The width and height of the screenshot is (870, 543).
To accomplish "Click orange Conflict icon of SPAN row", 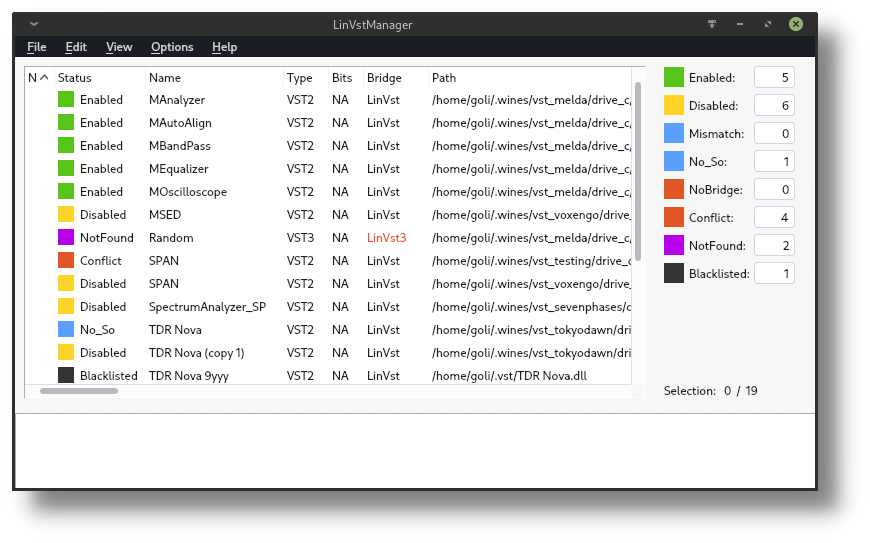I will click(x=66, y=260).
